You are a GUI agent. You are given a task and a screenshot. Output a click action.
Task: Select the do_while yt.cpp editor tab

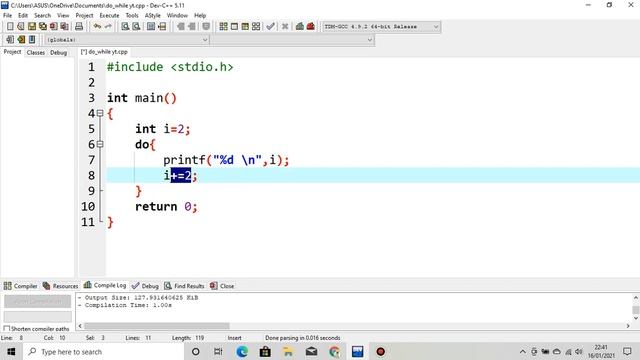104,52
